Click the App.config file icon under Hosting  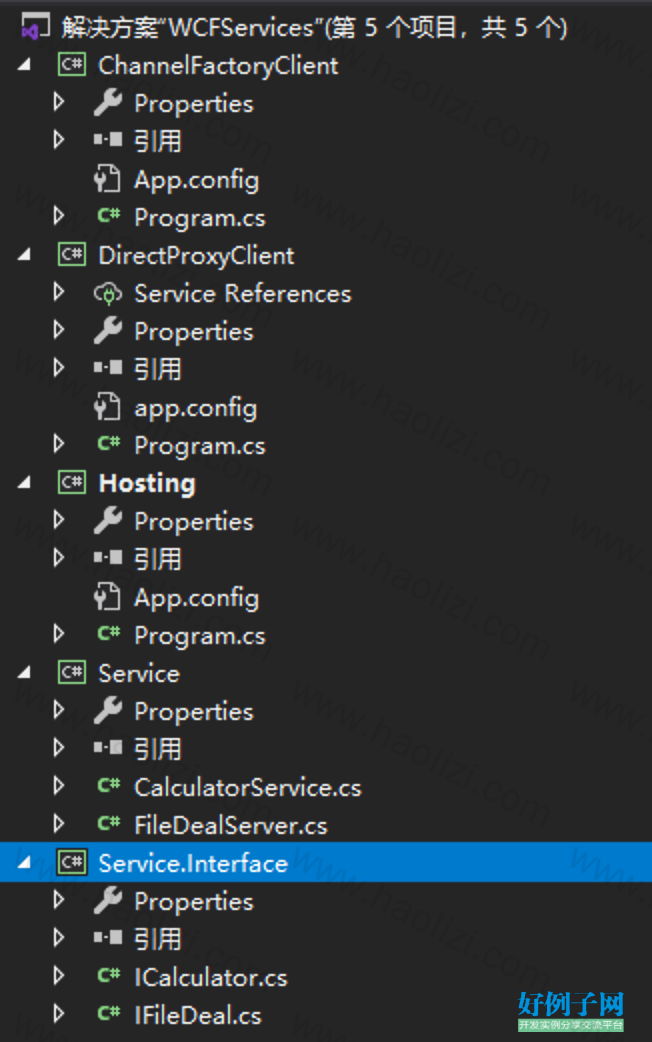107,597
